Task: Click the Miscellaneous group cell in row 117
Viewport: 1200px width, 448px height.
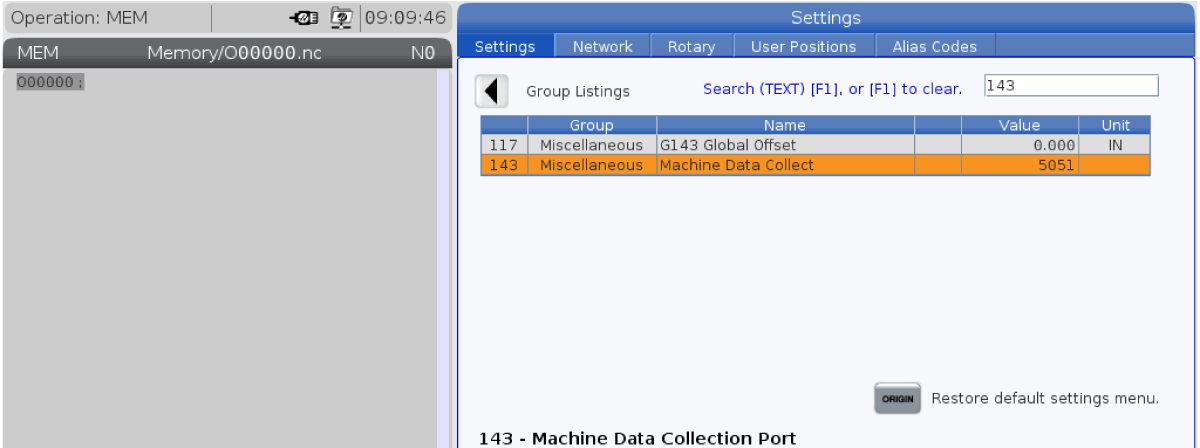Action: (592, 145)
